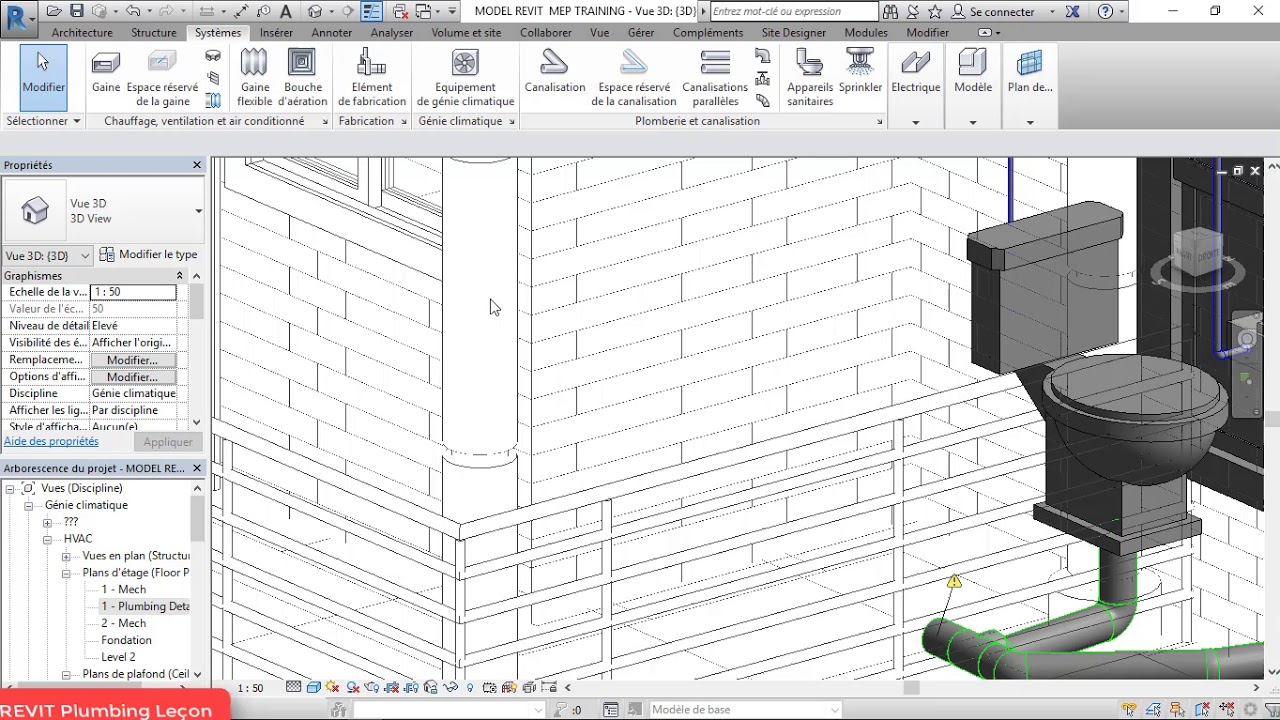This screenshot has height=720, width=1280.
Task: Click the binoculars search icon
Action: [892, 11]
